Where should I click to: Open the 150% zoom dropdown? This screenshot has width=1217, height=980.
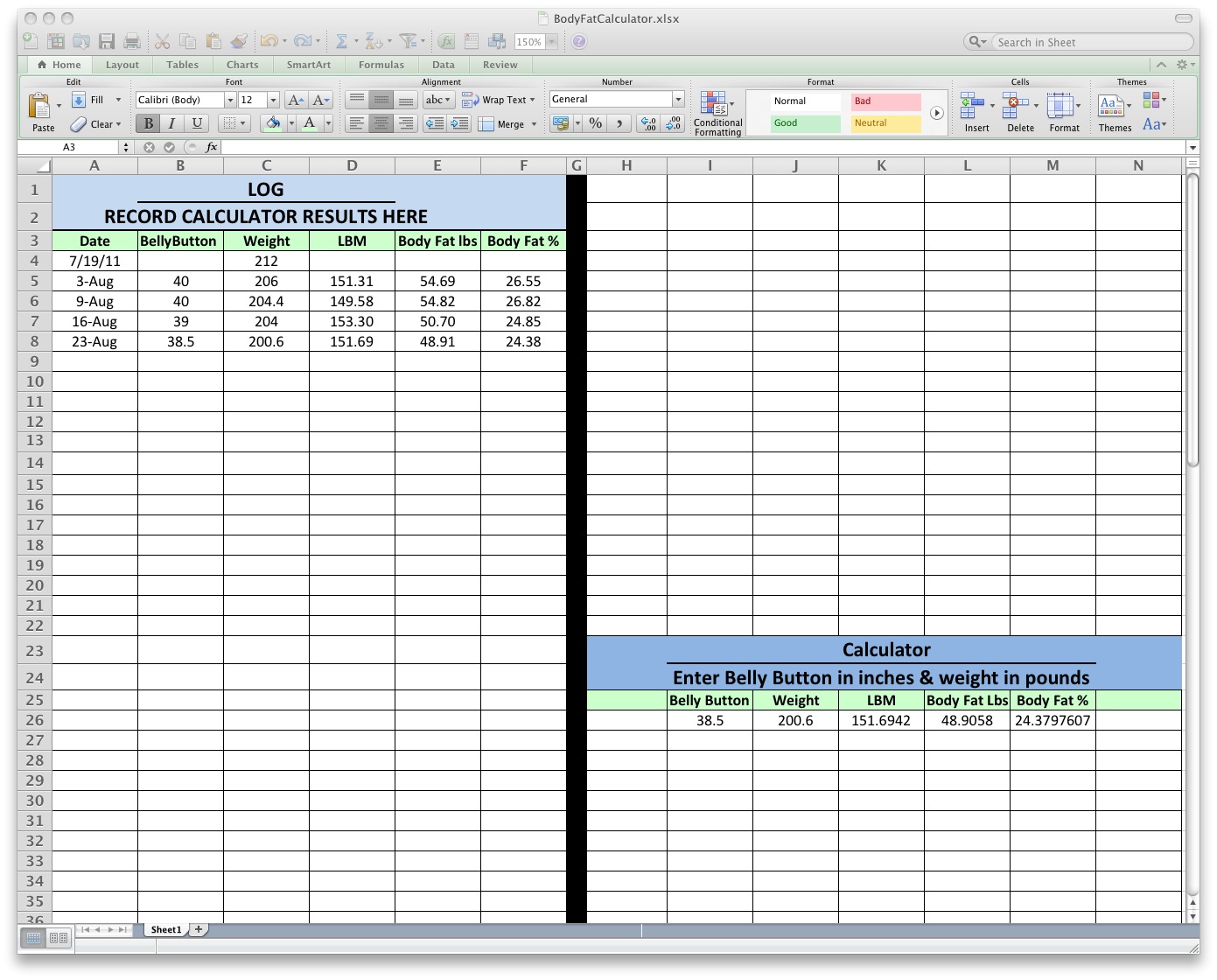552,42
